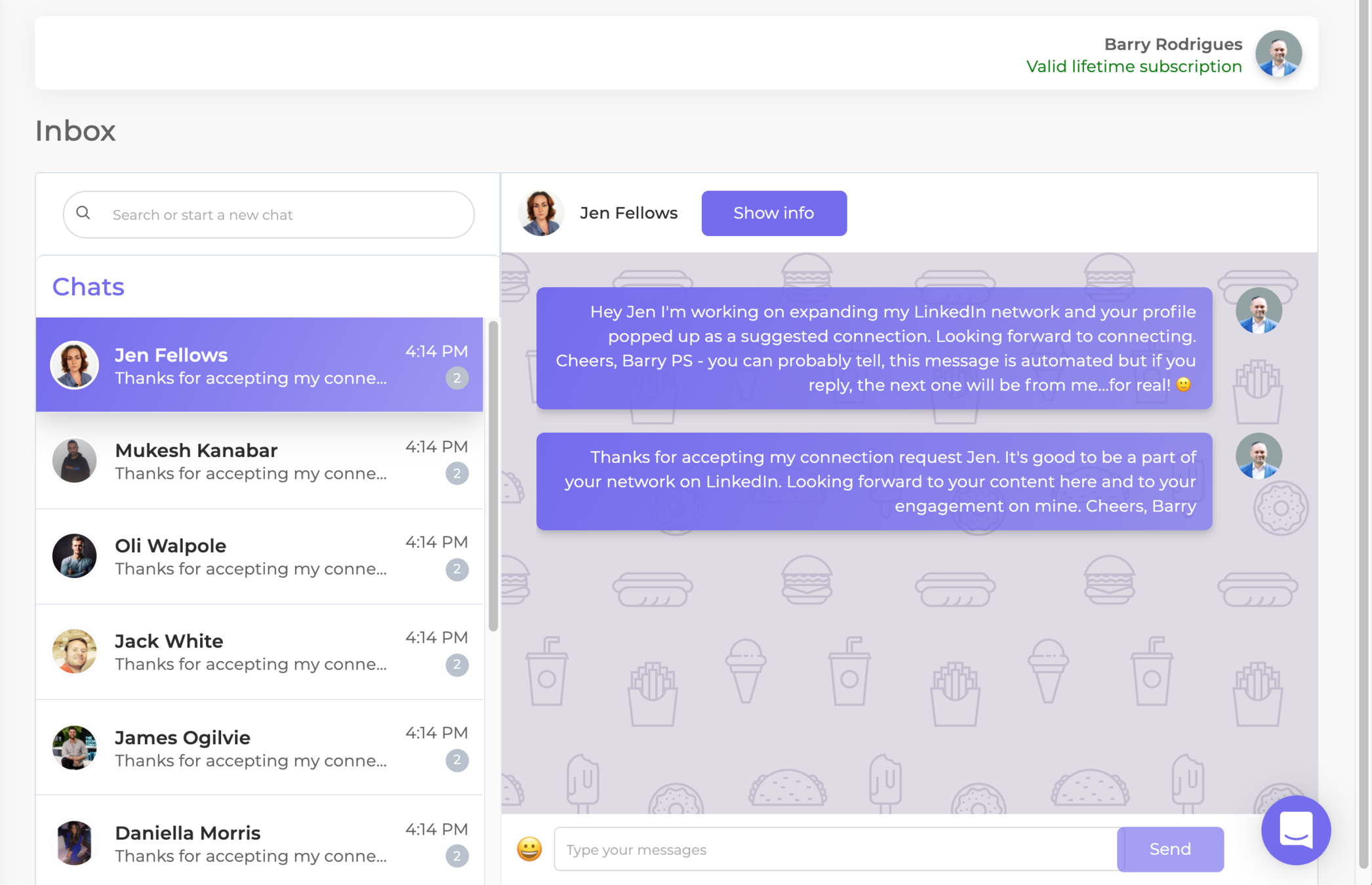
Task: Click Oli Walpole's profile picture
Action: click(74, 556)
